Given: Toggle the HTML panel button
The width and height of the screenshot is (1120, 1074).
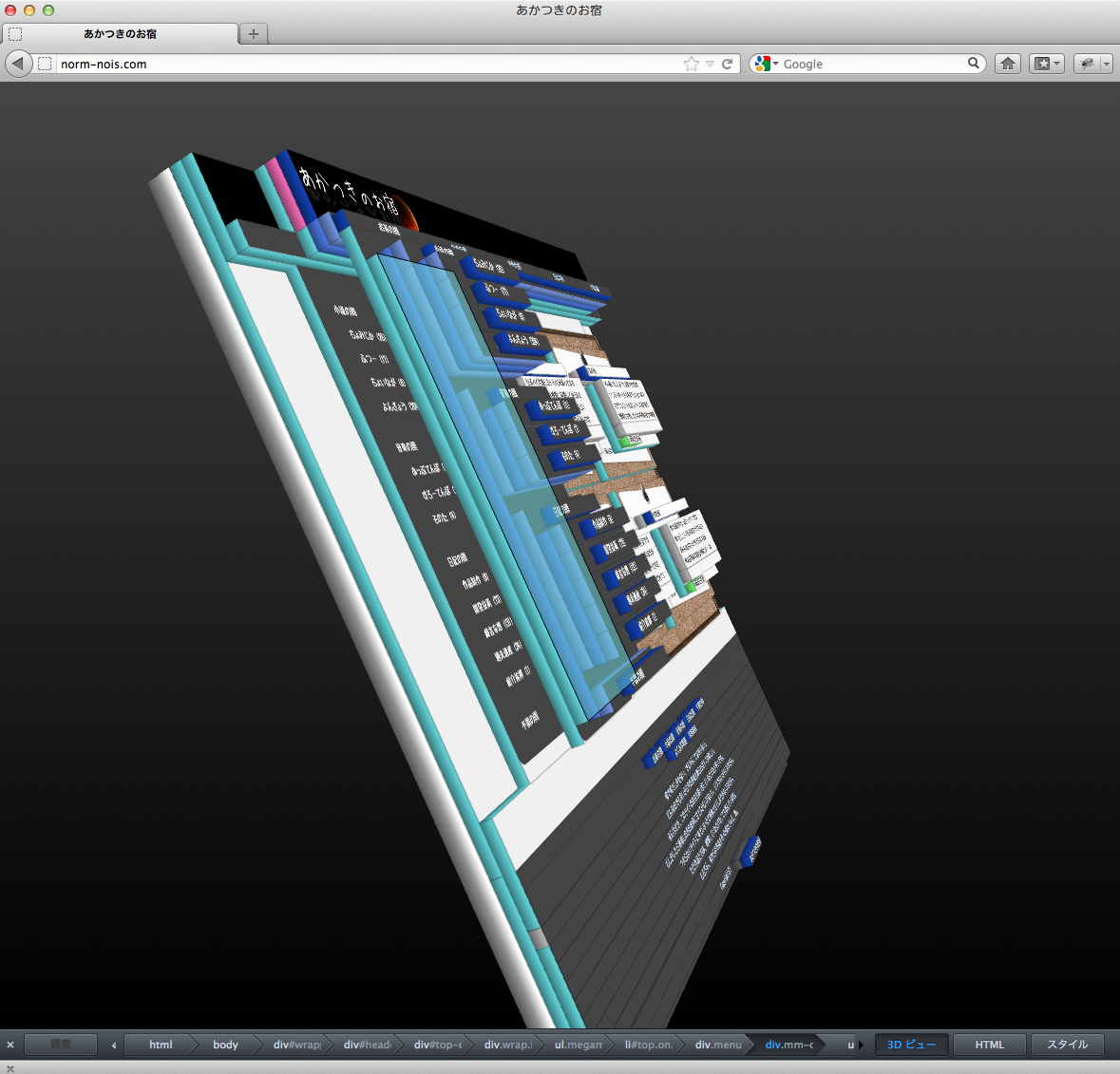Looking at the screenshot, I should 990,1045.
